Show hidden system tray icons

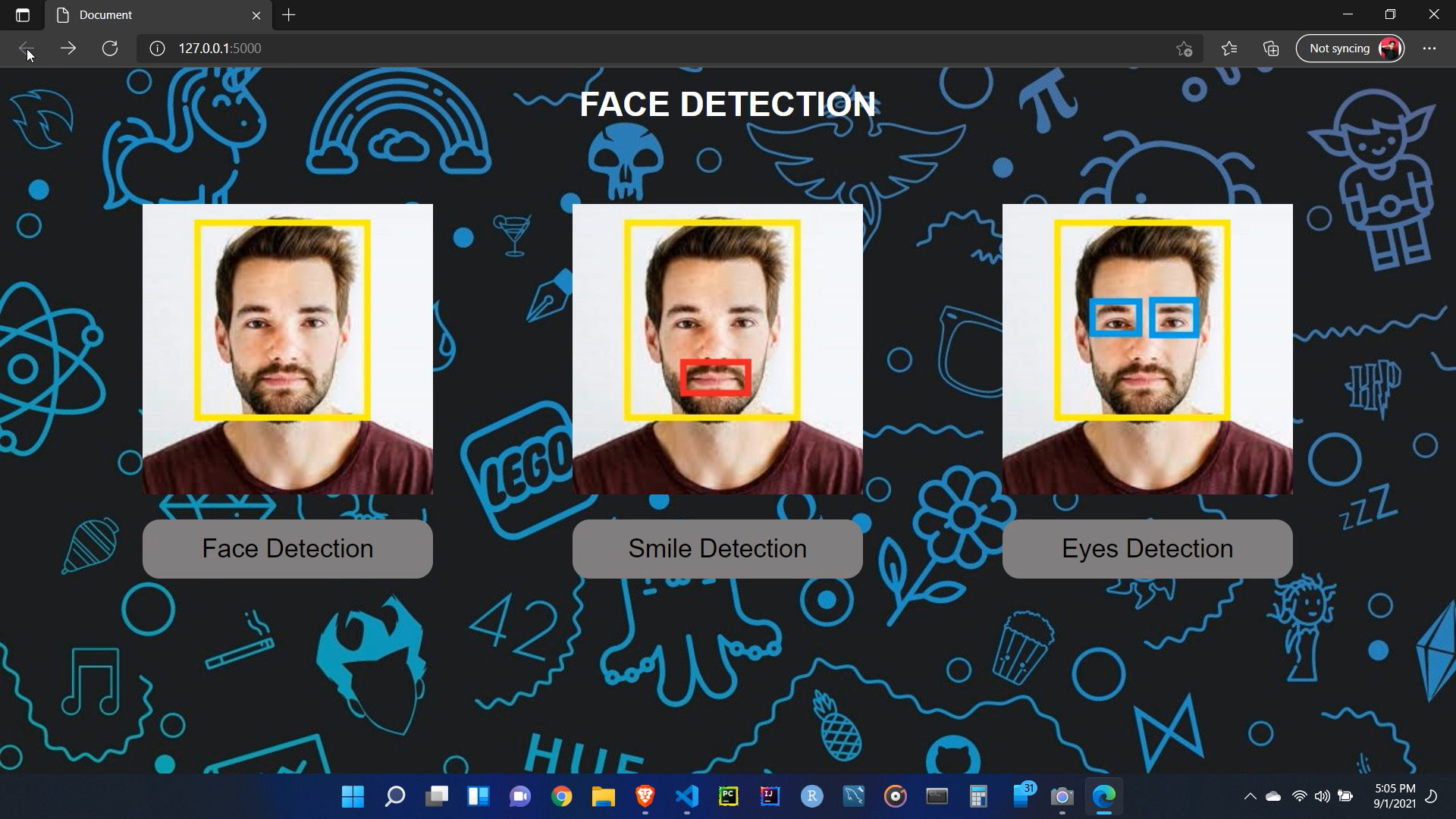coord(1250,796)
